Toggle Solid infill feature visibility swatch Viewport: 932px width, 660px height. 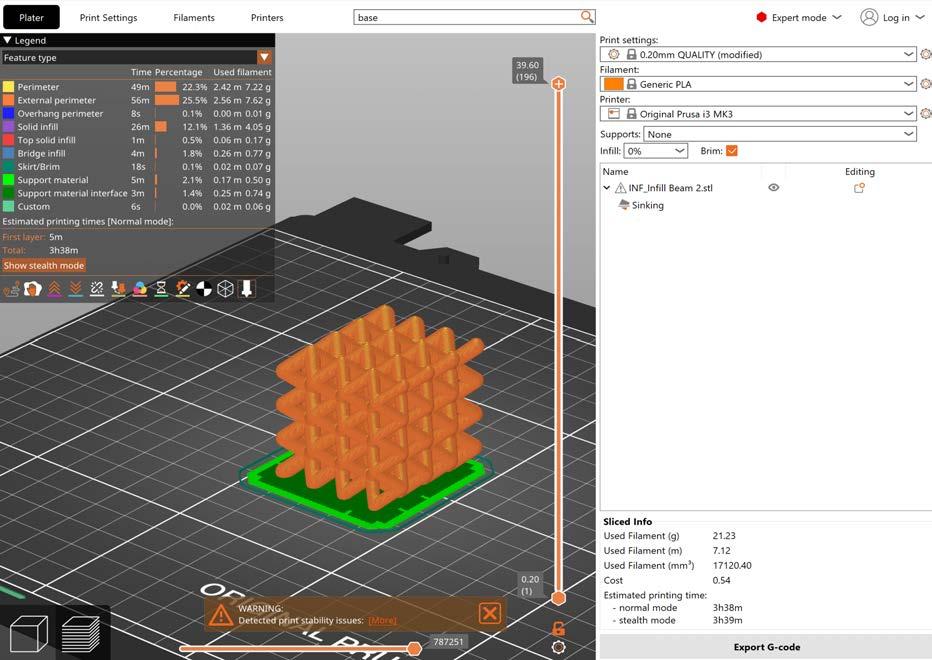[8, 127]
